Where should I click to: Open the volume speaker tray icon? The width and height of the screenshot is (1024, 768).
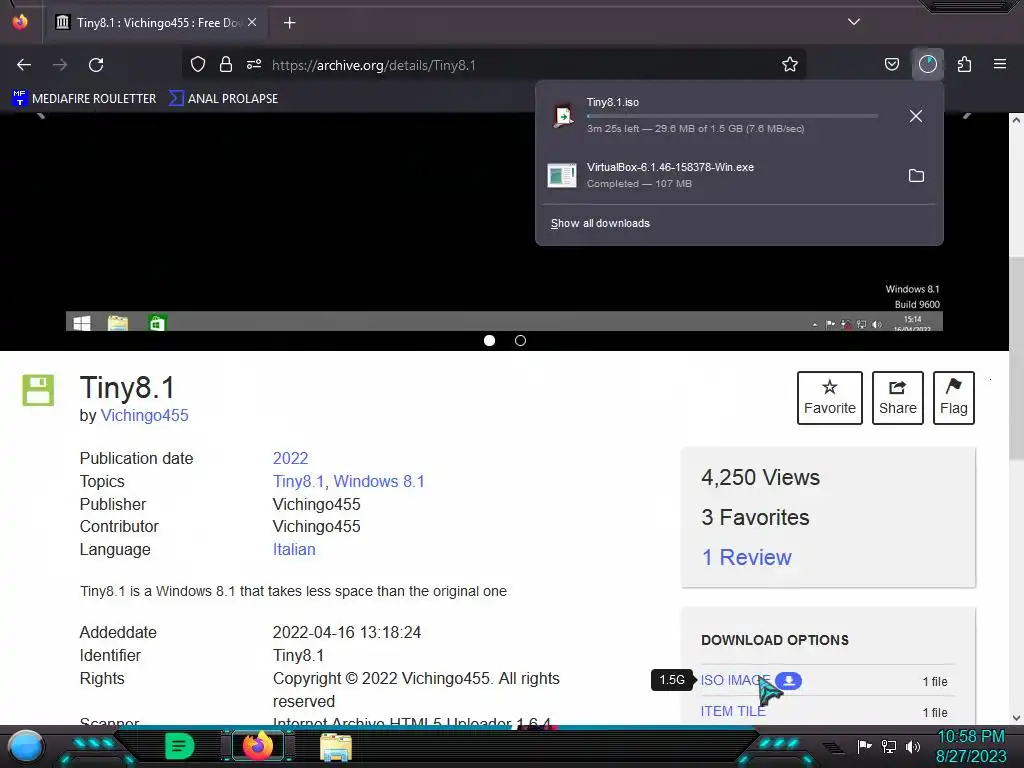coord(912,746)
